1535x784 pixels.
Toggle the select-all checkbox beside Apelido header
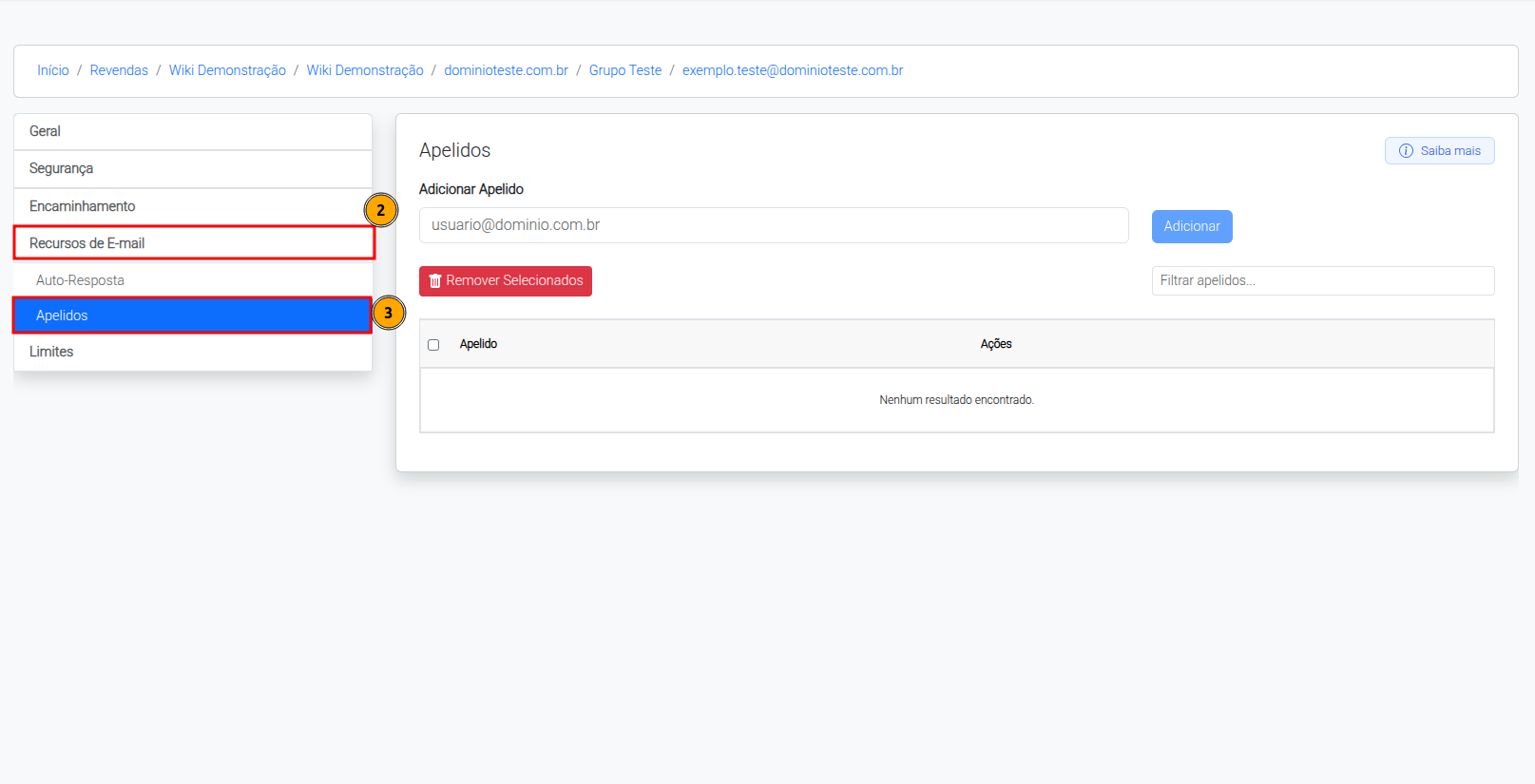coord(433,345)
